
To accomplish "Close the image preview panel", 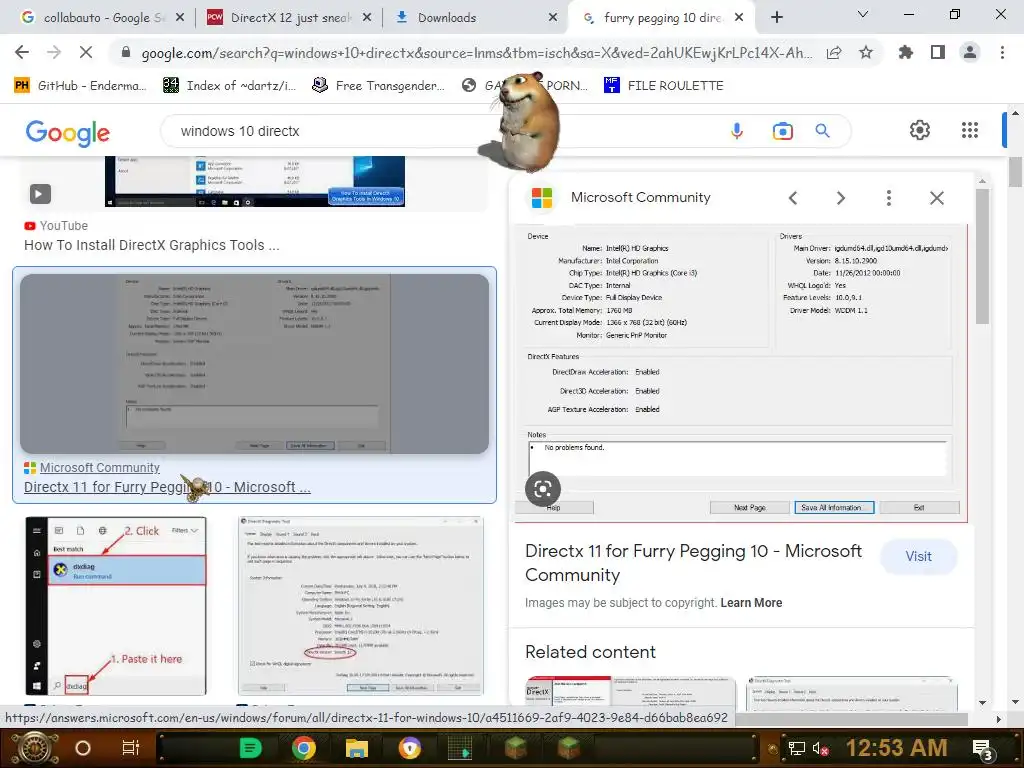I will point(936,198).
